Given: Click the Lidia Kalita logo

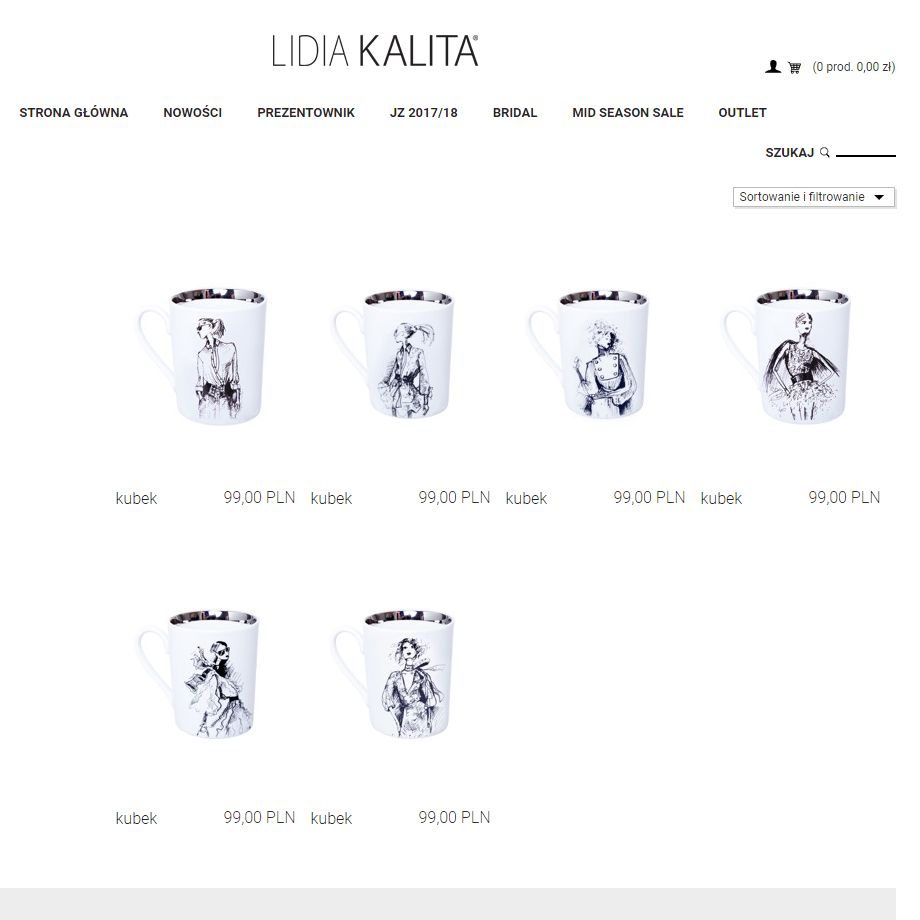Looking at the screenshot, I should coord(375,50).
